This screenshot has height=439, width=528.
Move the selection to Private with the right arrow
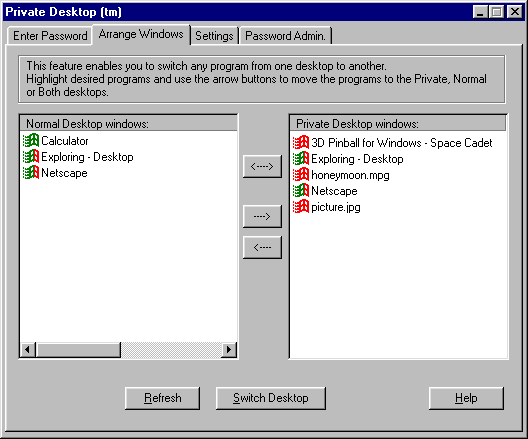tap(262, 216)
